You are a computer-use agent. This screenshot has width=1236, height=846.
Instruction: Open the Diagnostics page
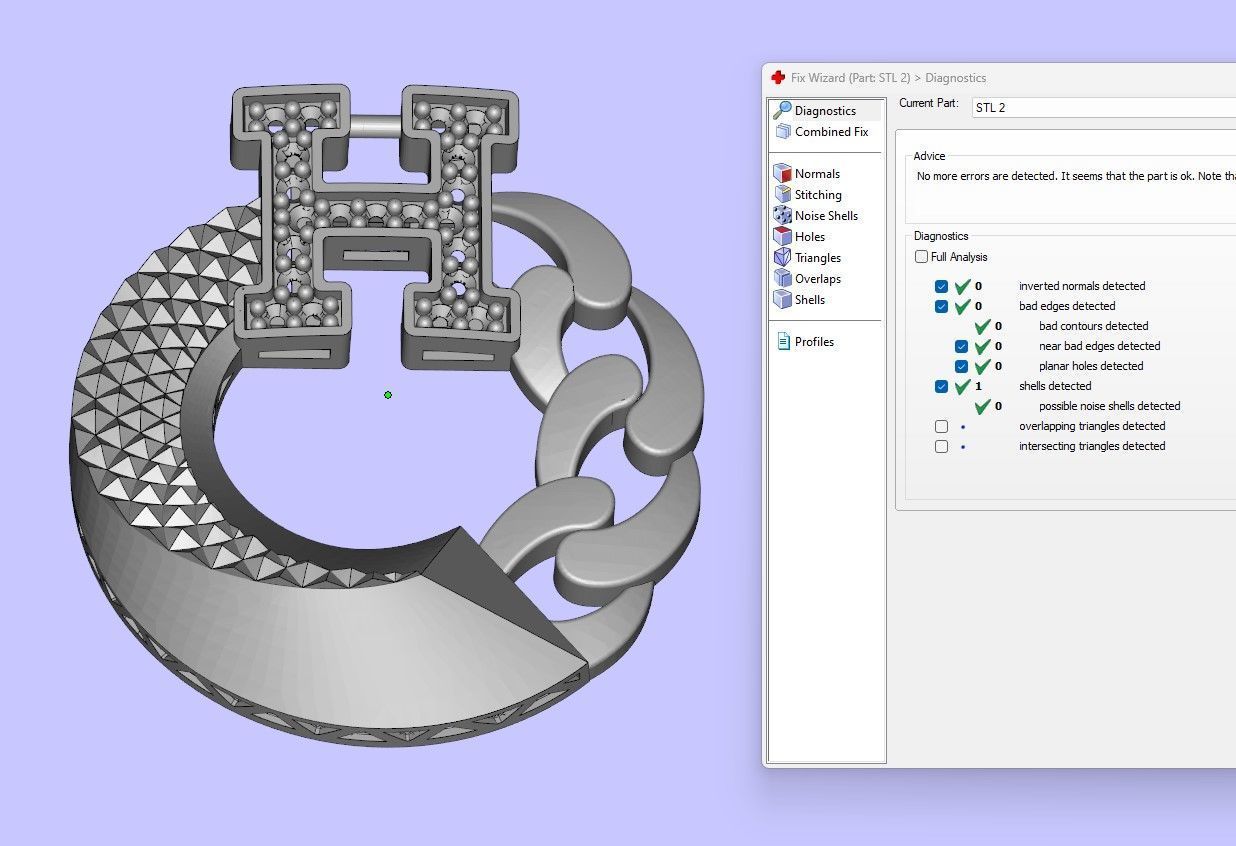[825, 111]
